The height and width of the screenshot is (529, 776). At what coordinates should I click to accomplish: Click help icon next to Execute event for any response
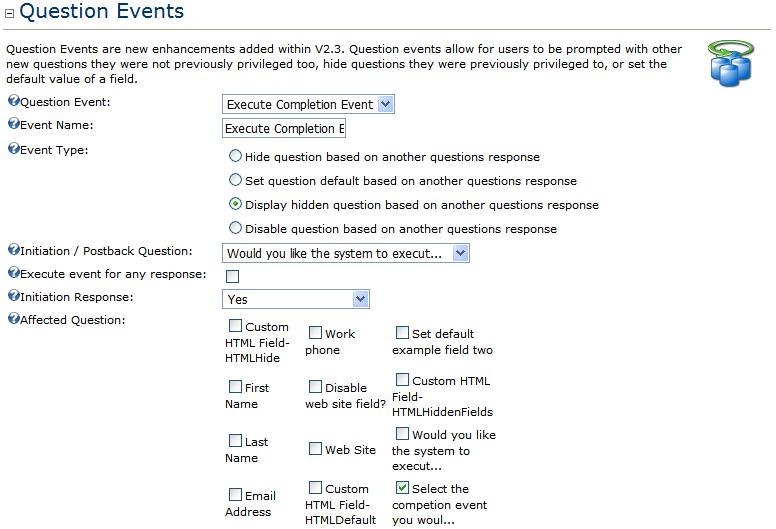pos(13,273)
